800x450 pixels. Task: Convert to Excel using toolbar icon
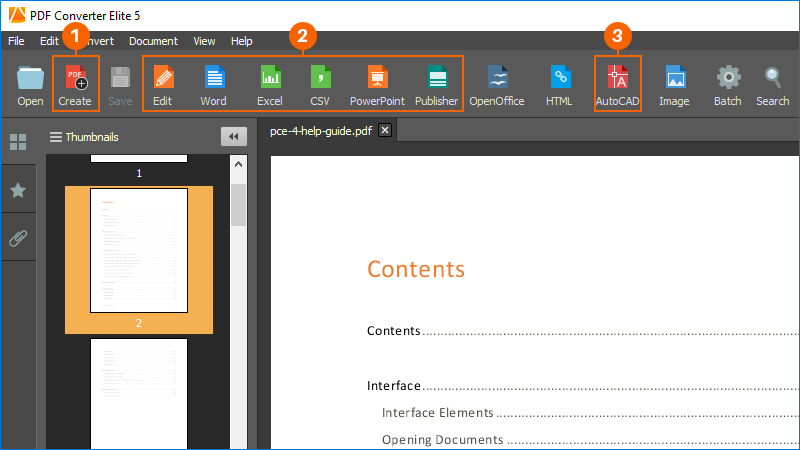pos(270,78)
